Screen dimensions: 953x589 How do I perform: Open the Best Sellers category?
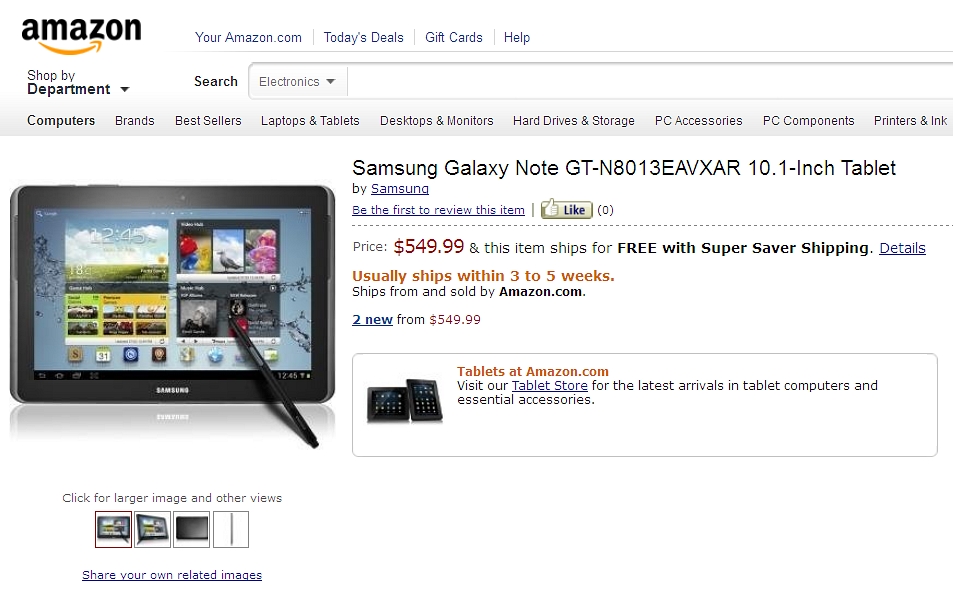pos(208,121)
